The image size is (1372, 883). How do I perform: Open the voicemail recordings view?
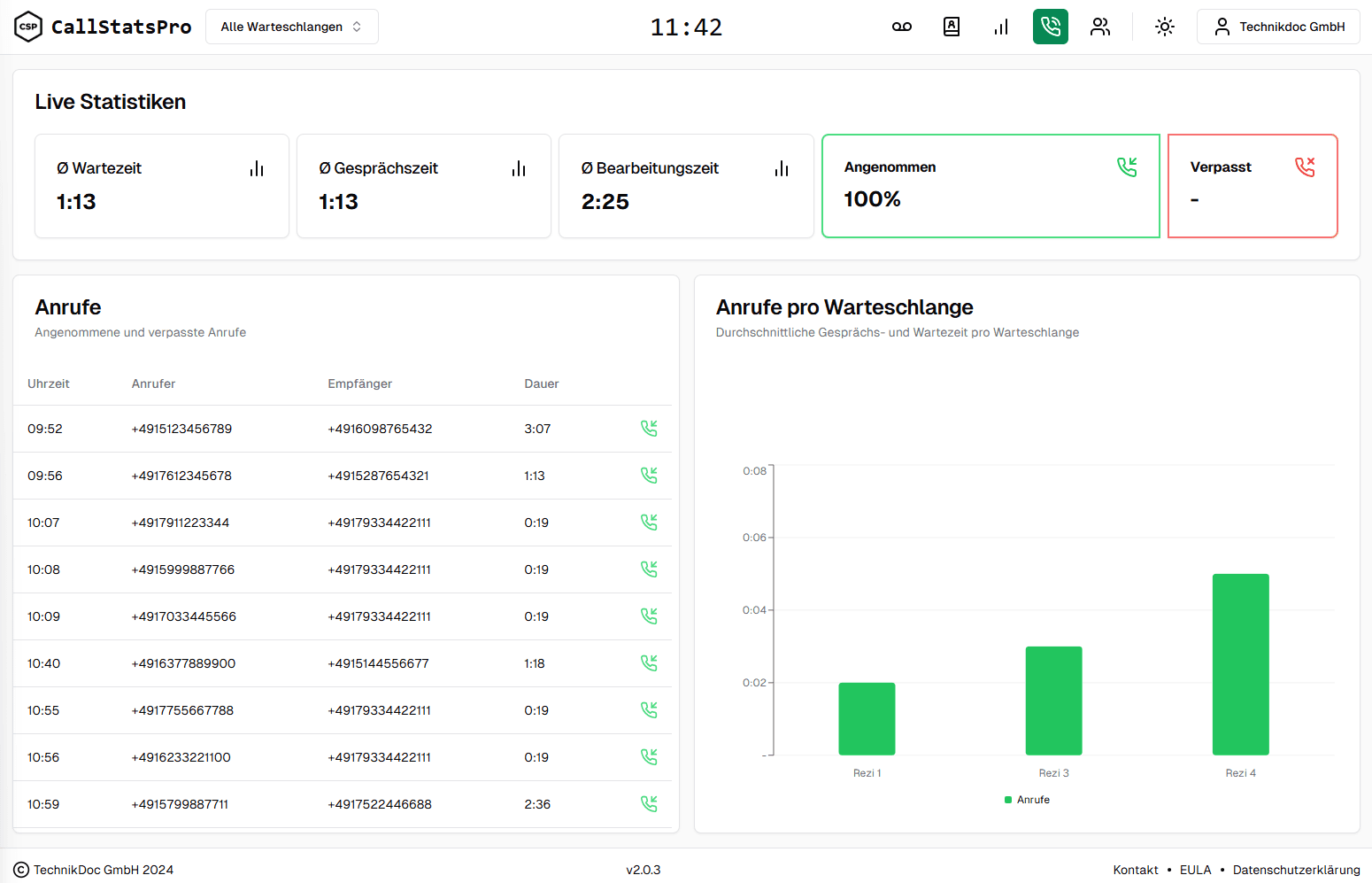pos(901,27)
